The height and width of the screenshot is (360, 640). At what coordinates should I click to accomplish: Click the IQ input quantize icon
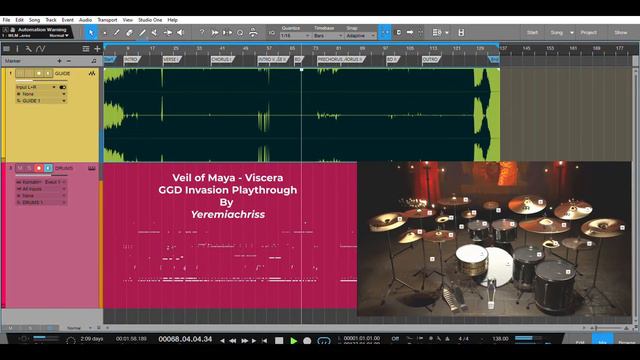(272, 33)
